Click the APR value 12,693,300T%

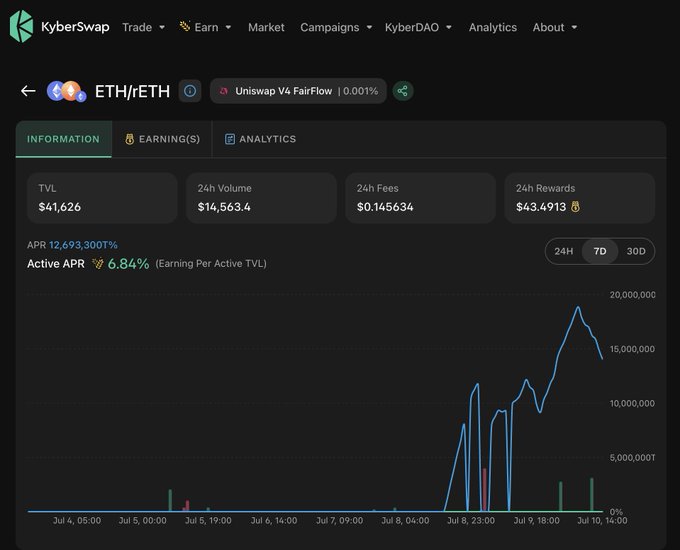[x=83, y=245]
